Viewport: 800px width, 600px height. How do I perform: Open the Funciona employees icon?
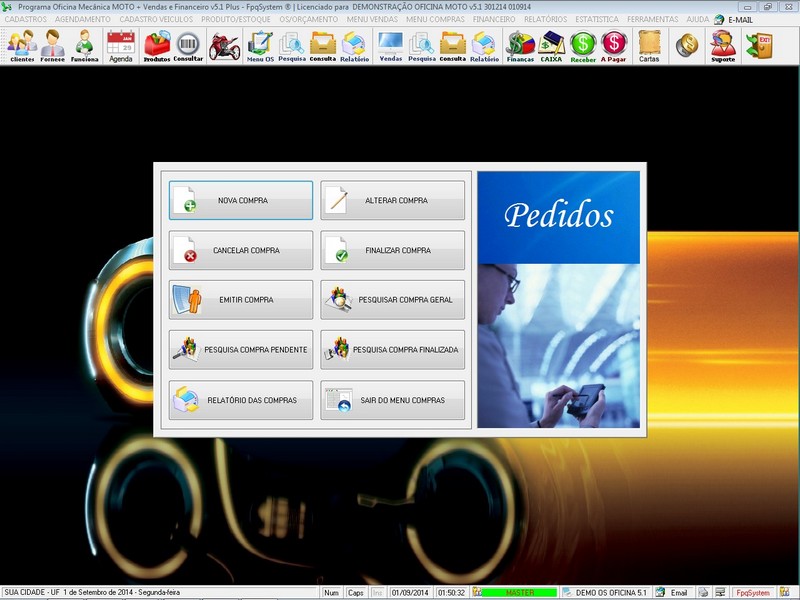[x=84, y=46]
